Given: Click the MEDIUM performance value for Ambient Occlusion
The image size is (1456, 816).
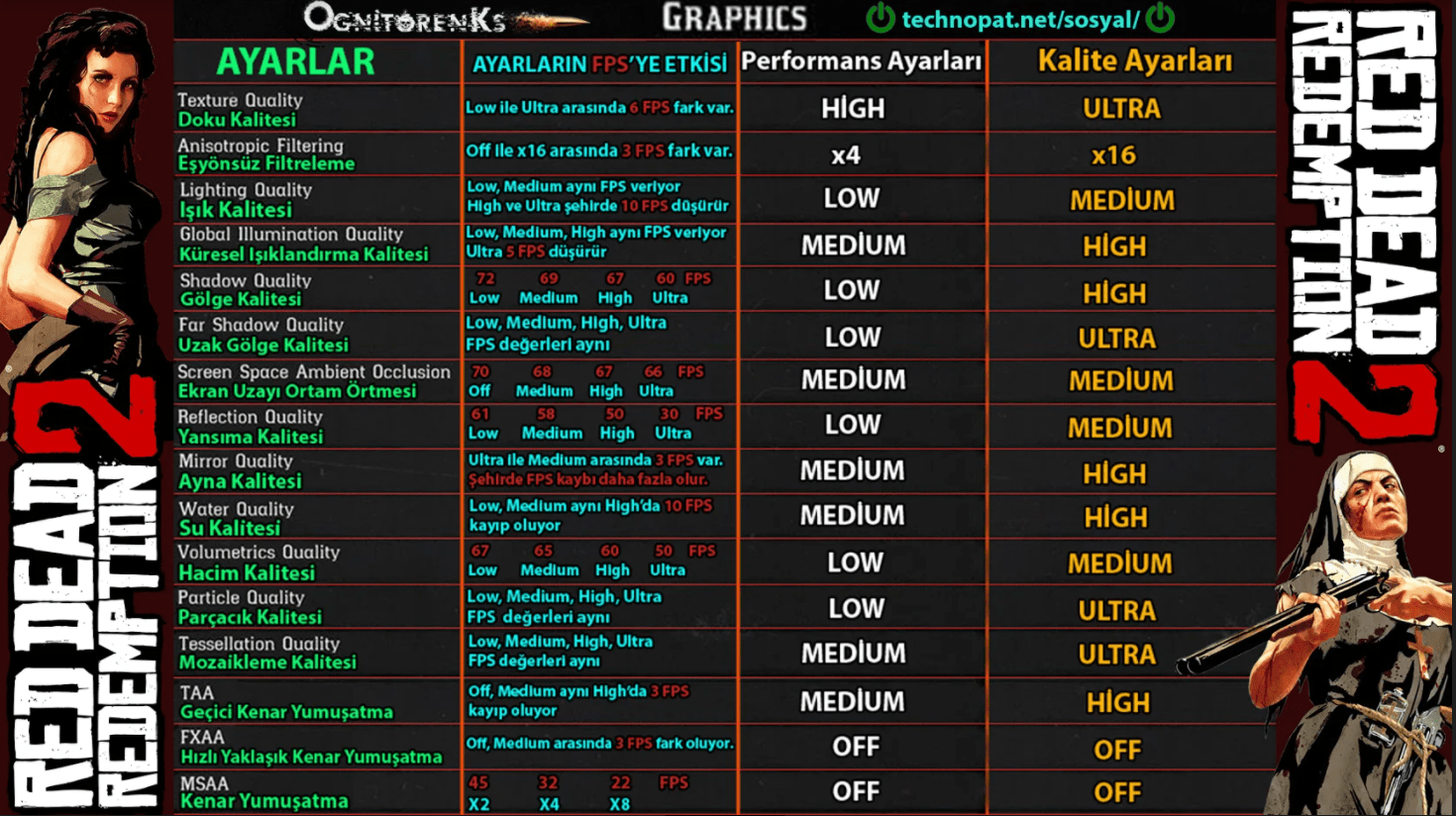Looking at the screenshot, I should click(853, 380).
